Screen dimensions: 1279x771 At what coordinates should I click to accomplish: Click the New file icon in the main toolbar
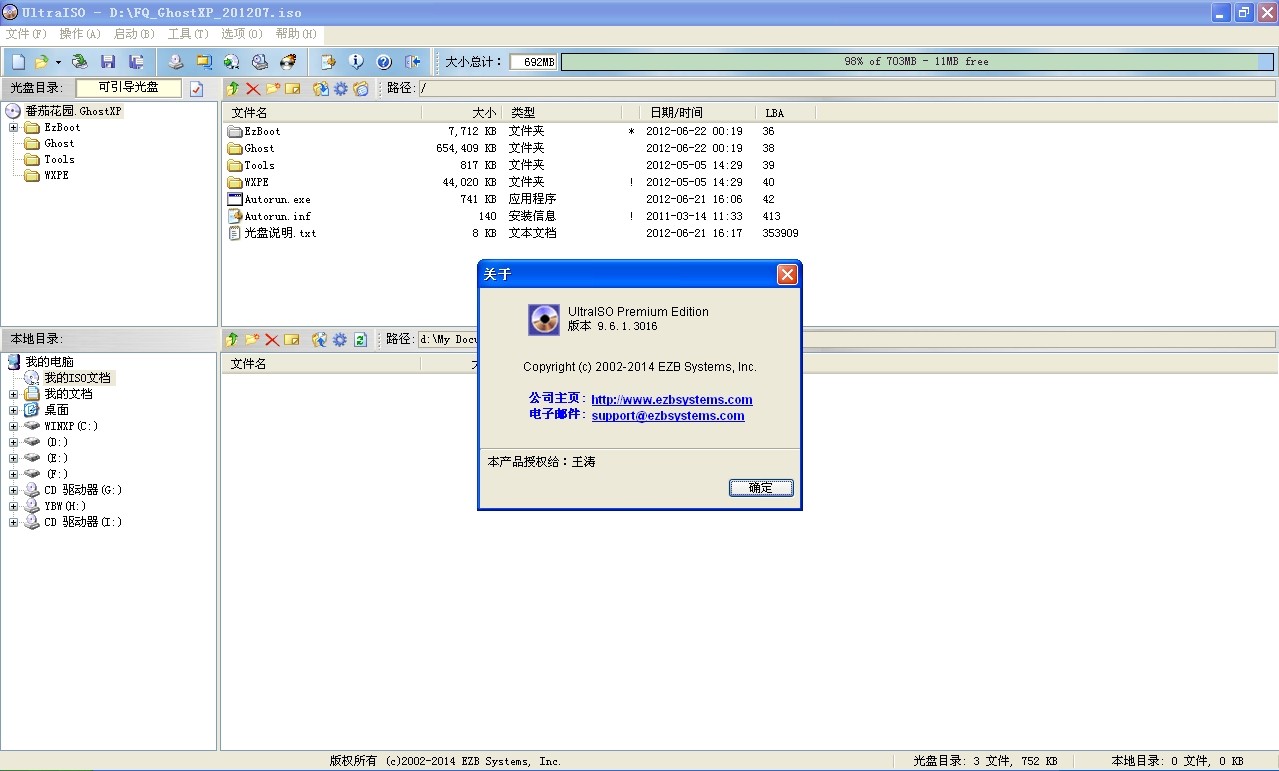click(x=18, y=62)
